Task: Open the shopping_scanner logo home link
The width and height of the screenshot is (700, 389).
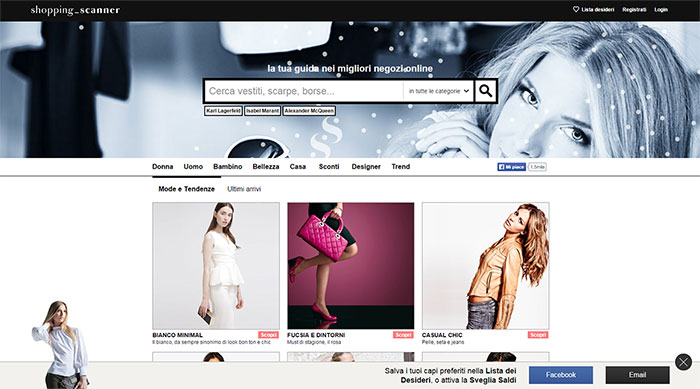Action: (75, 10)
